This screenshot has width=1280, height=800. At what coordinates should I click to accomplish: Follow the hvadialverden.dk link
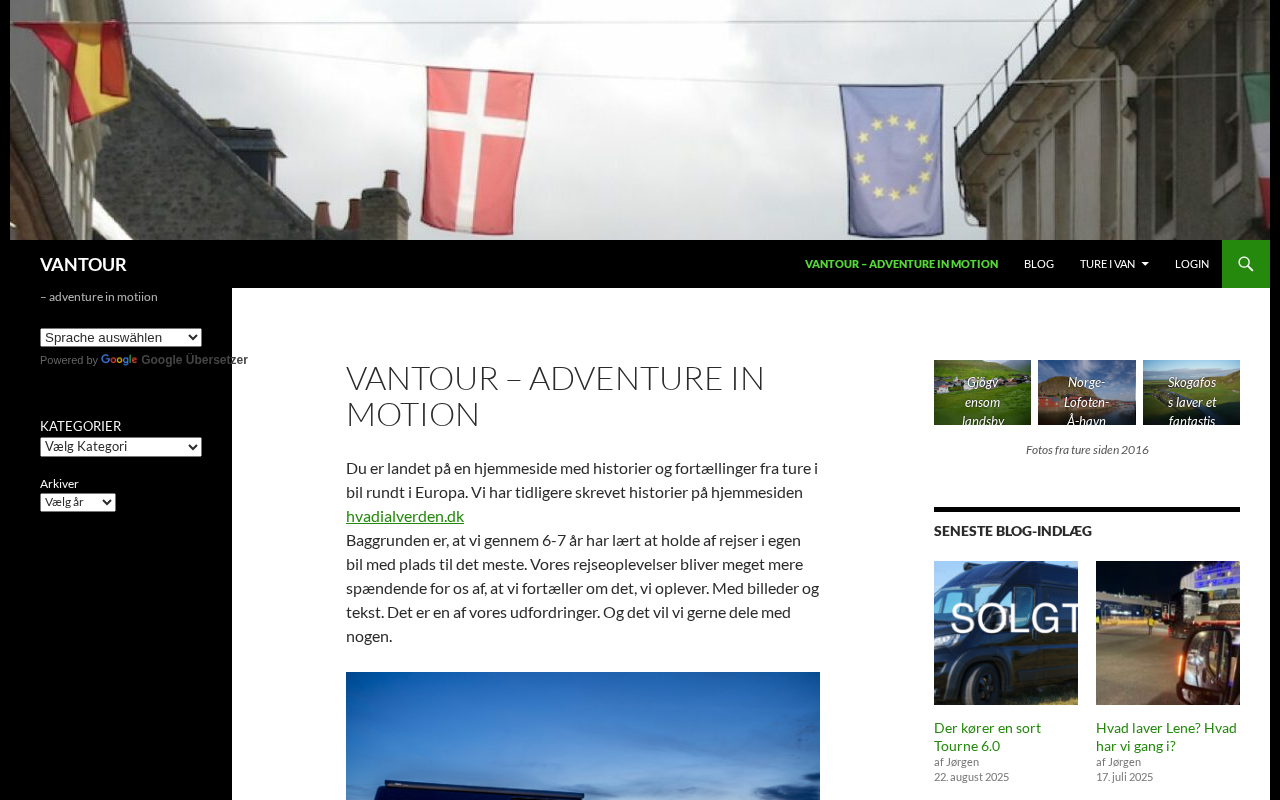click(405, 516)
